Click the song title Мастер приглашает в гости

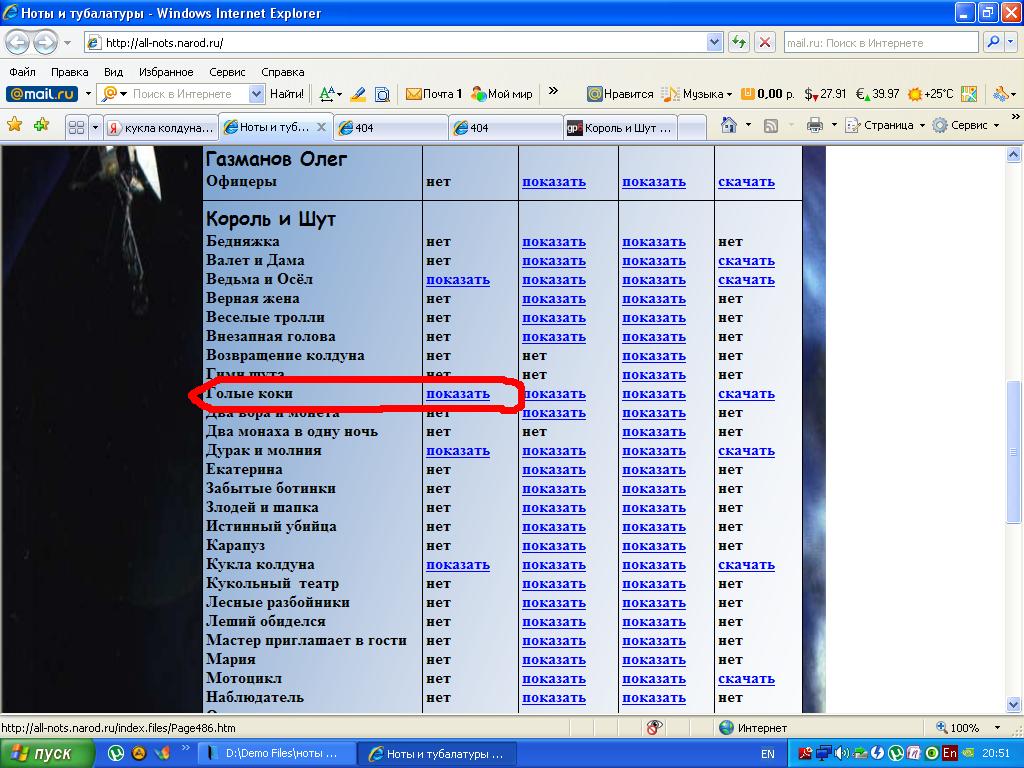[306, 641]
